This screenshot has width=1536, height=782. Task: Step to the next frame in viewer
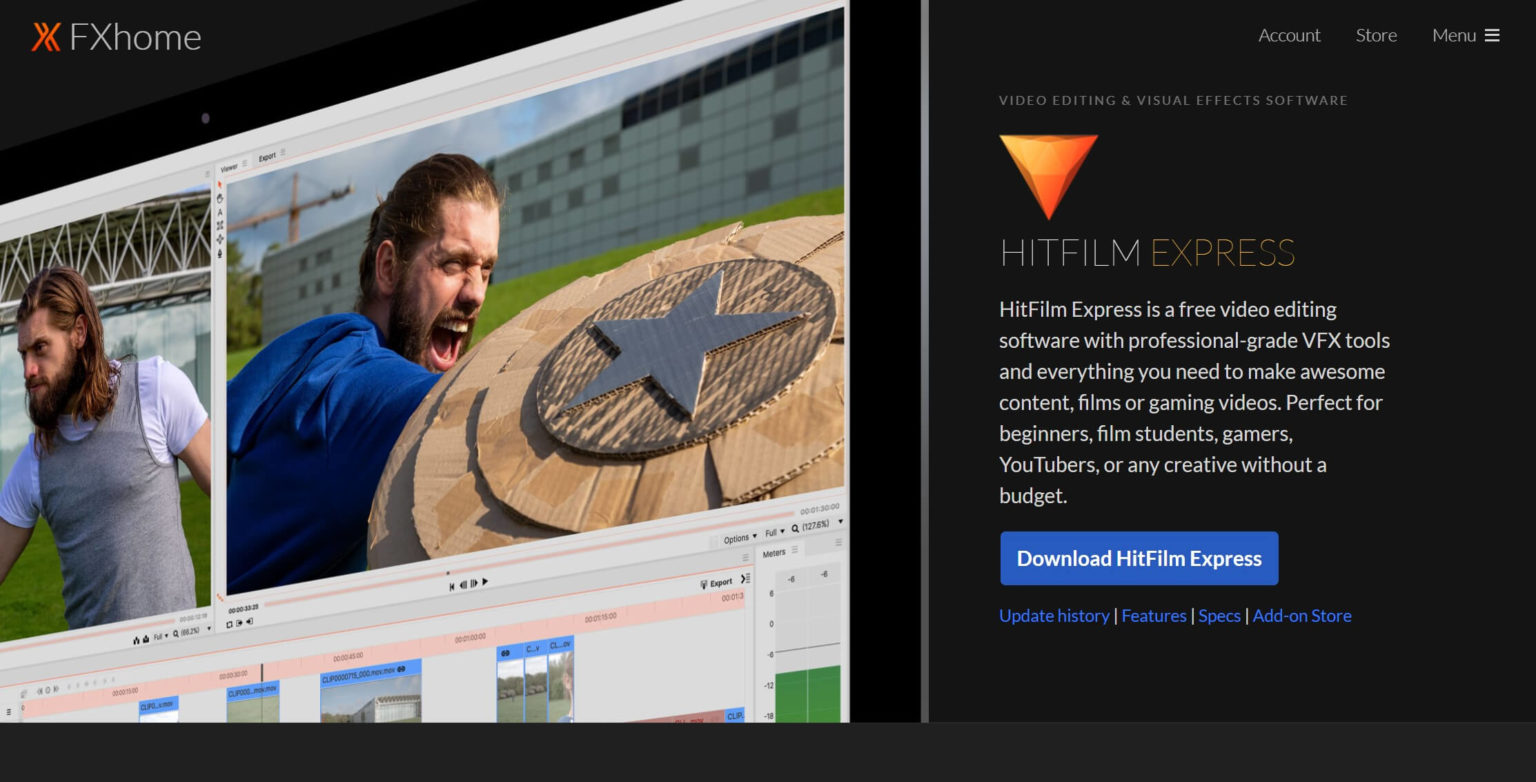tap(474, 583)
